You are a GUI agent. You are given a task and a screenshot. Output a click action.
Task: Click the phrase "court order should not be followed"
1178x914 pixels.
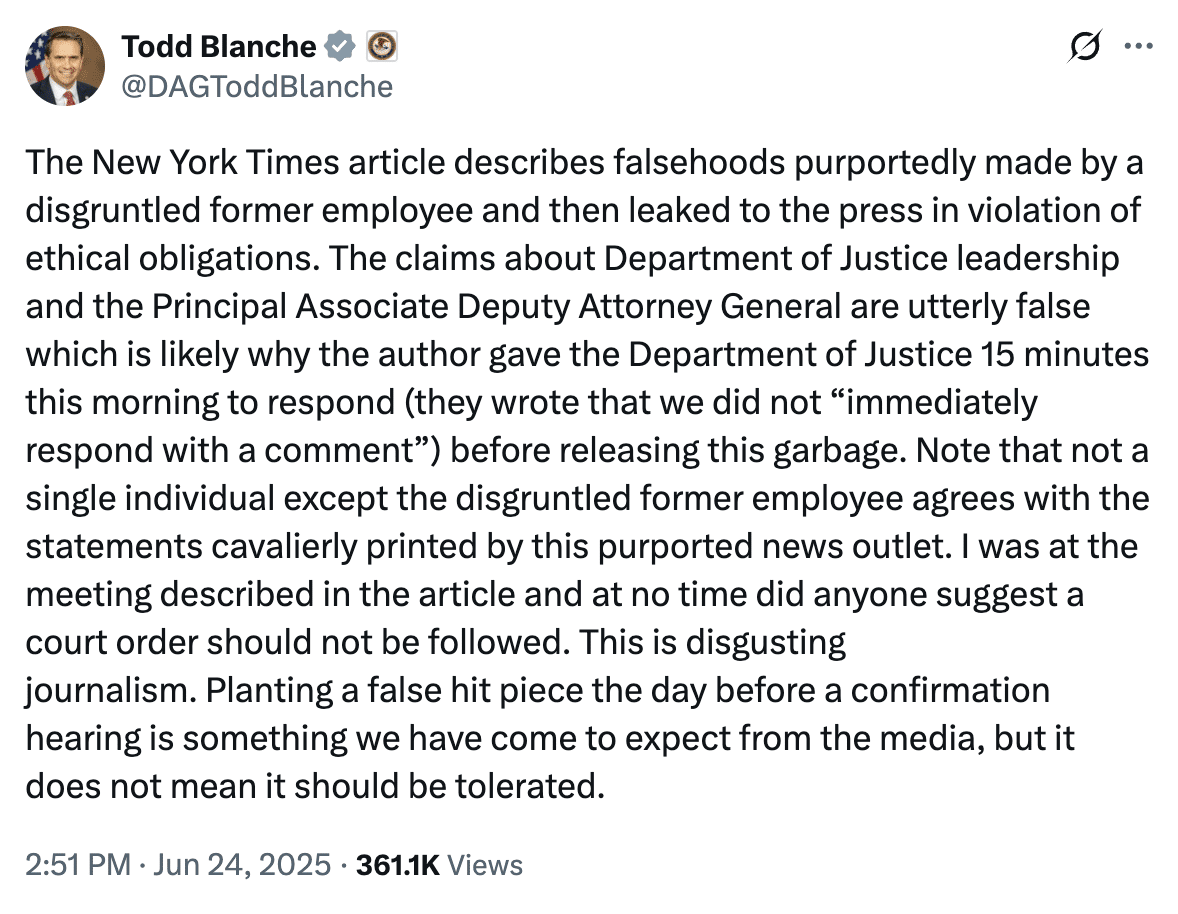coord(294,643)
